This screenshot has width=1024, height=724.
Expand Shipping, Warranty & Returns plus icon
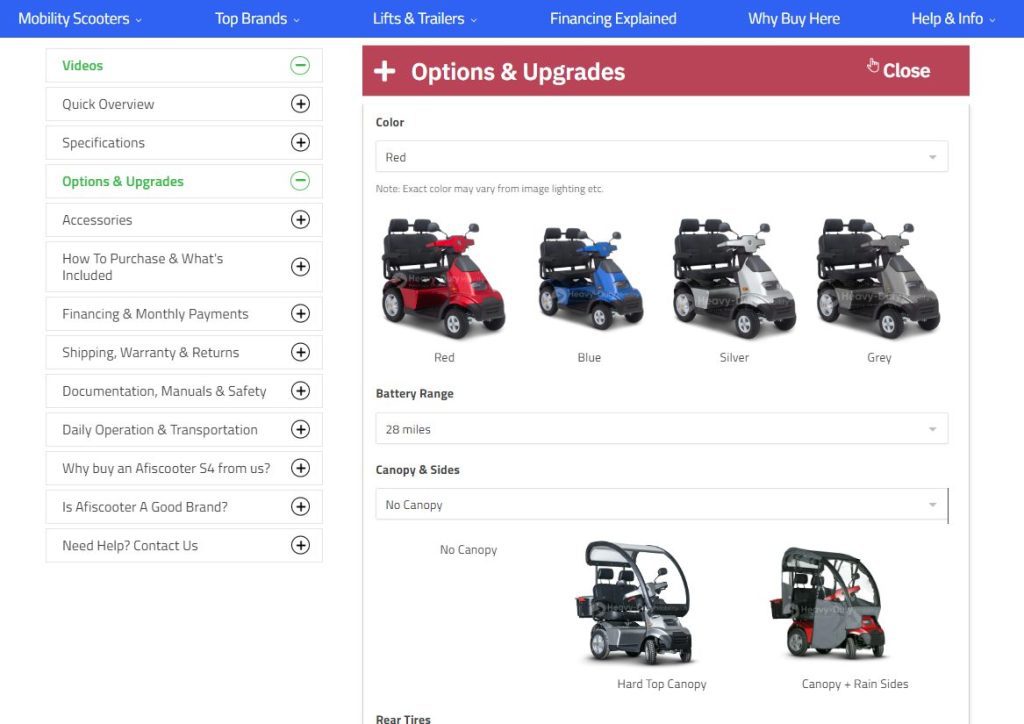point(300,352)
